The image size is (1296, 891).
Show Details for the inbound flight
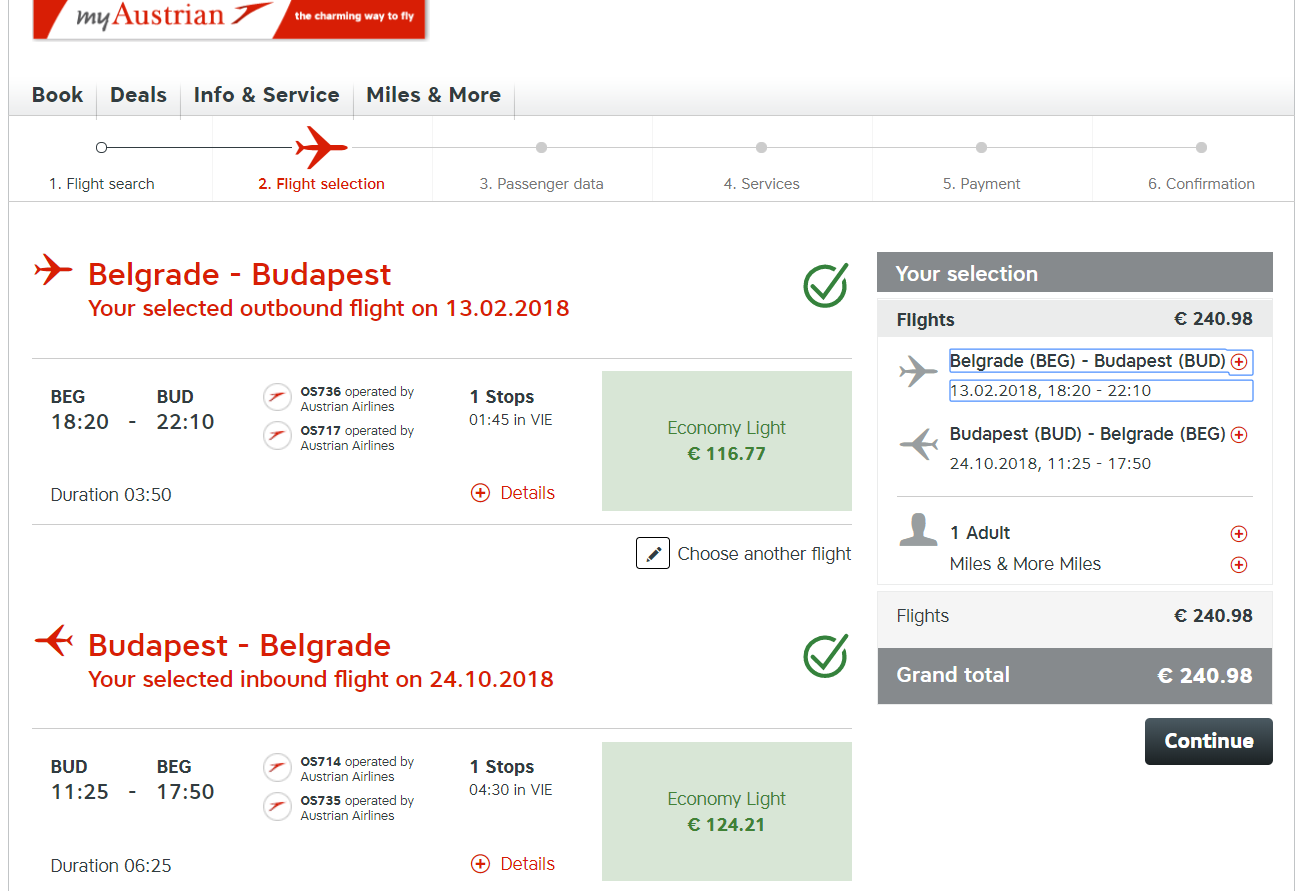pos(513,864)
